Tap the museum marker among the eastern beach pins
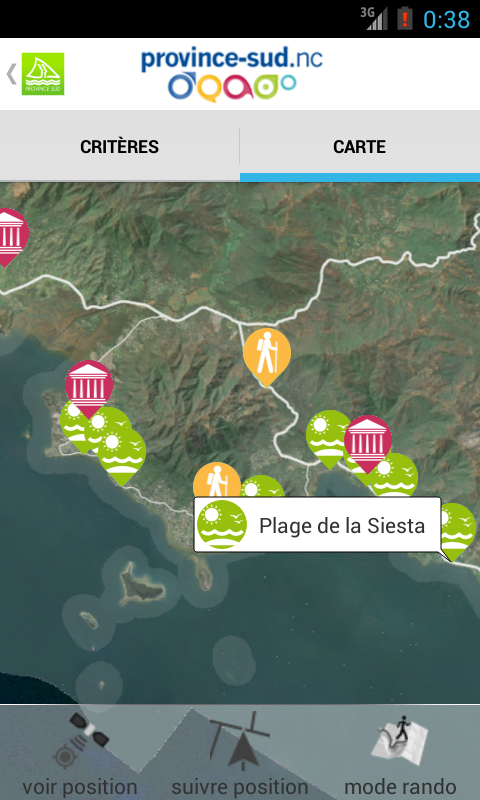 click(368, 443)
